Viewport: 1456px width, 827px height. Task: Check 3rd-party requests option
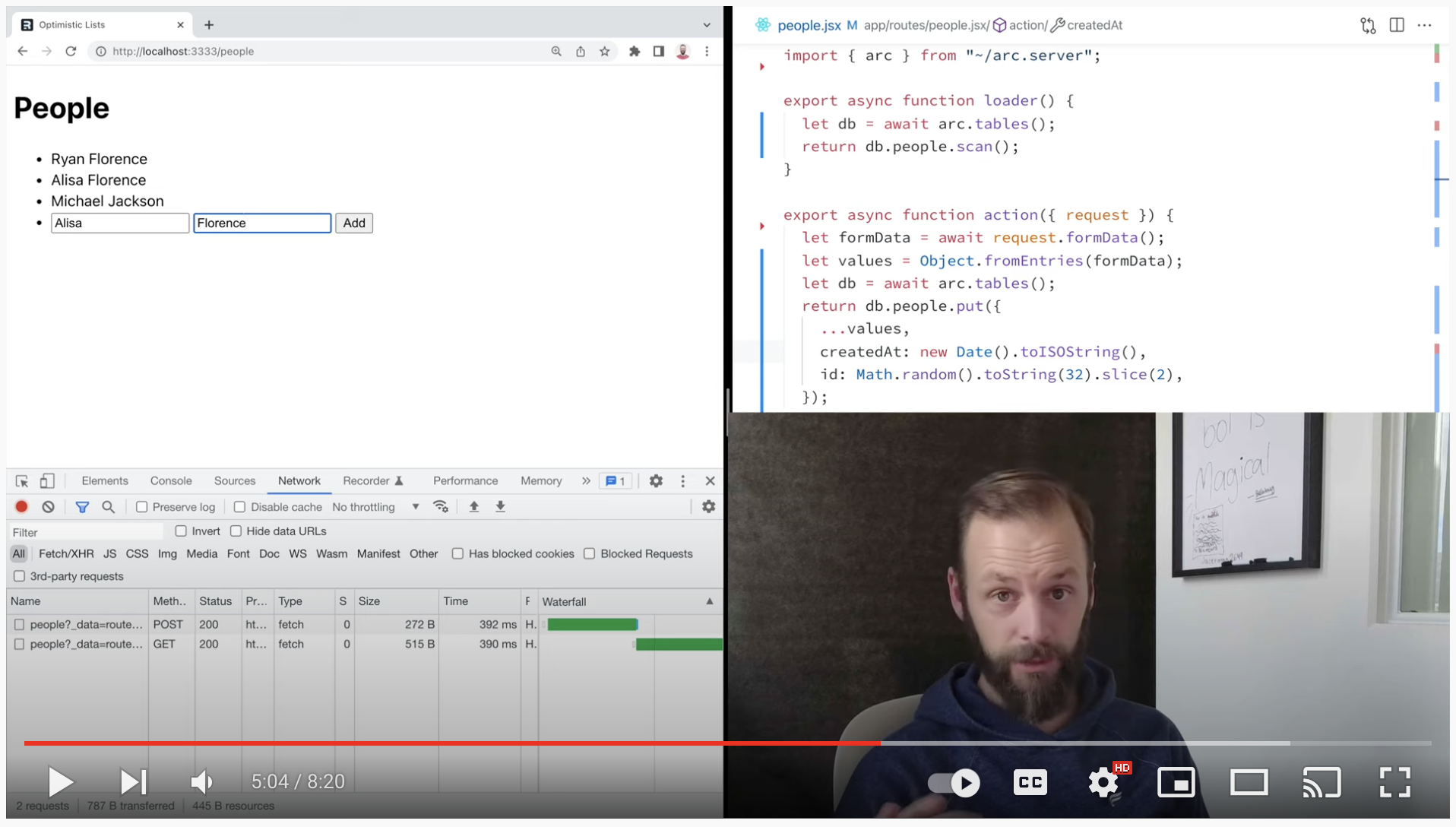(x=20, y=576)
